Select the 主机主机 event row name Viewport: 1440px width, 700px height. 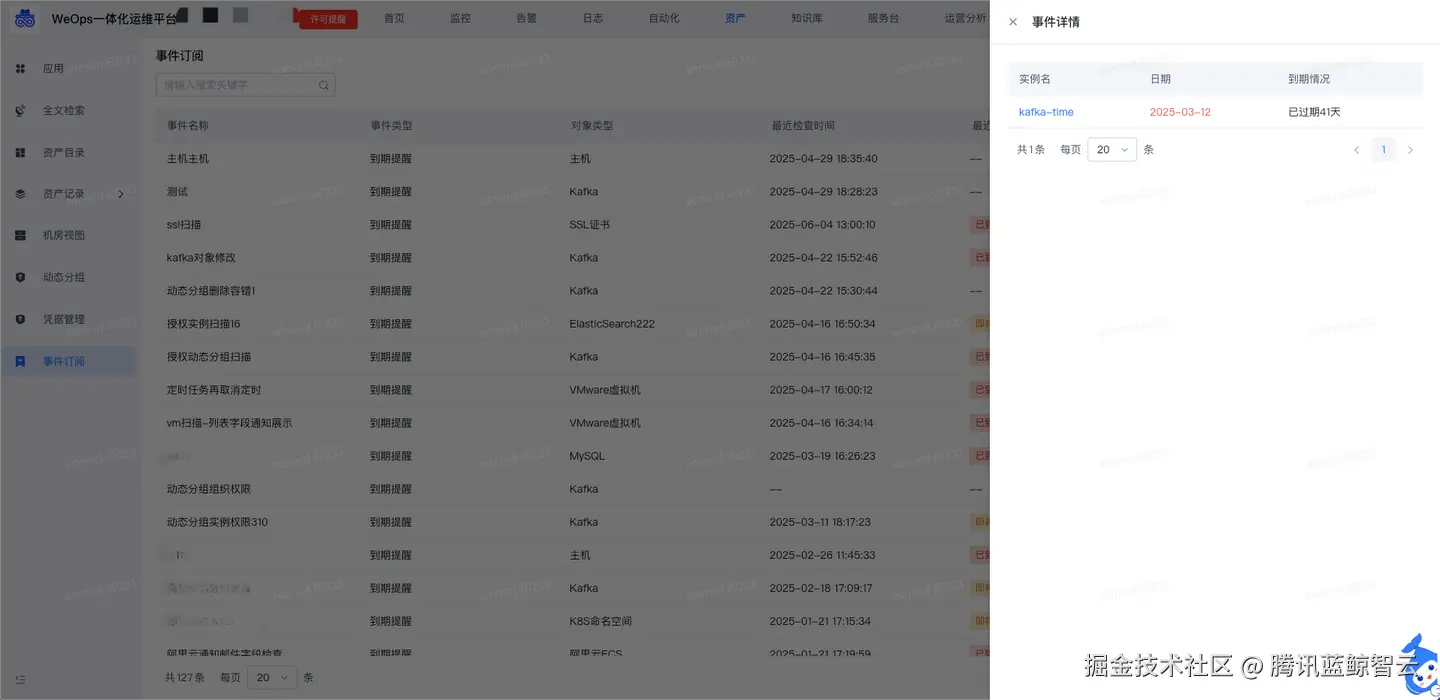coord(188,159)
